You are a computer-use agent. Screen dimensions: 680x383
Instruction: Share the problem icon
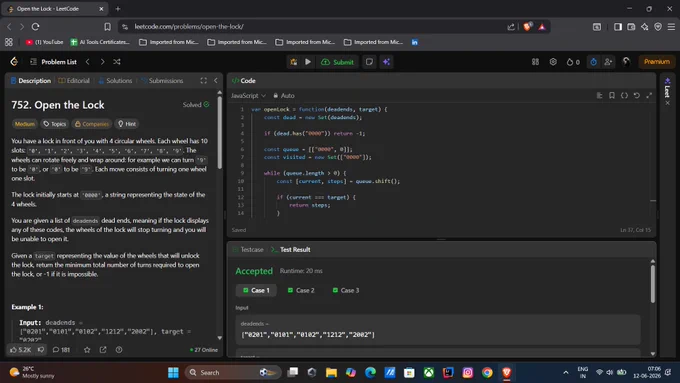(x=103, y=350)
